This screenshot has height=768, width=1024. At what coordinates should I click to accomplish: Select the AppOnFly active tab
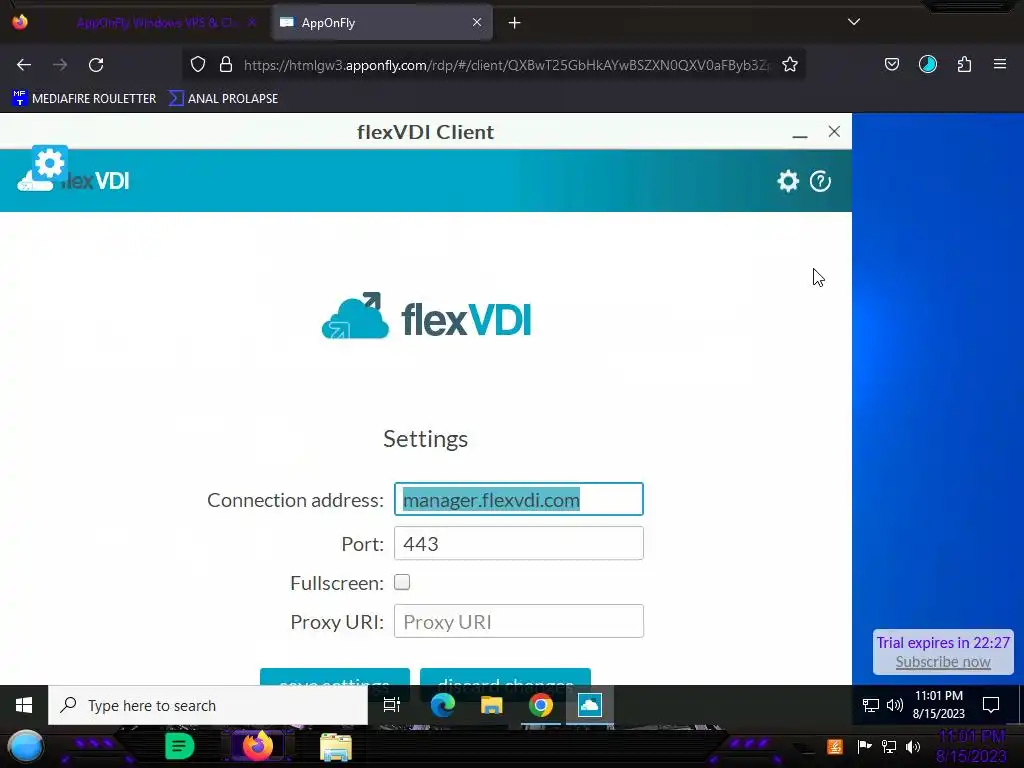tap(382, 23)
